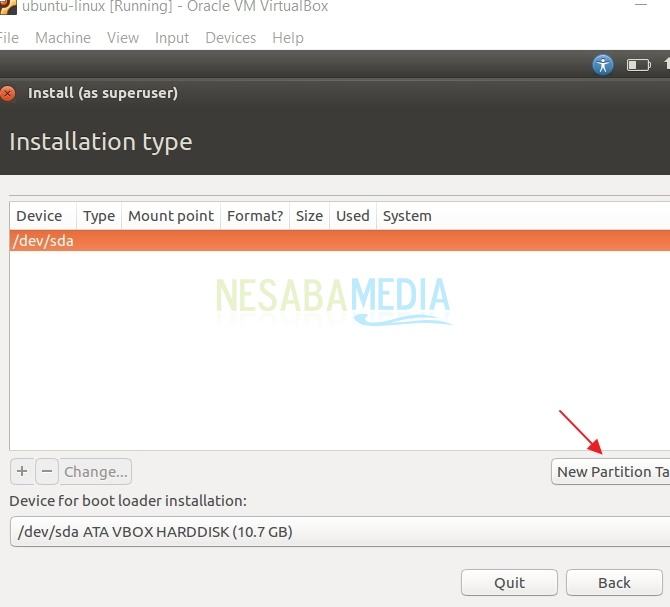Select the /dev/sda row
This screenshot has width=670, height=607.
point(340,241)
